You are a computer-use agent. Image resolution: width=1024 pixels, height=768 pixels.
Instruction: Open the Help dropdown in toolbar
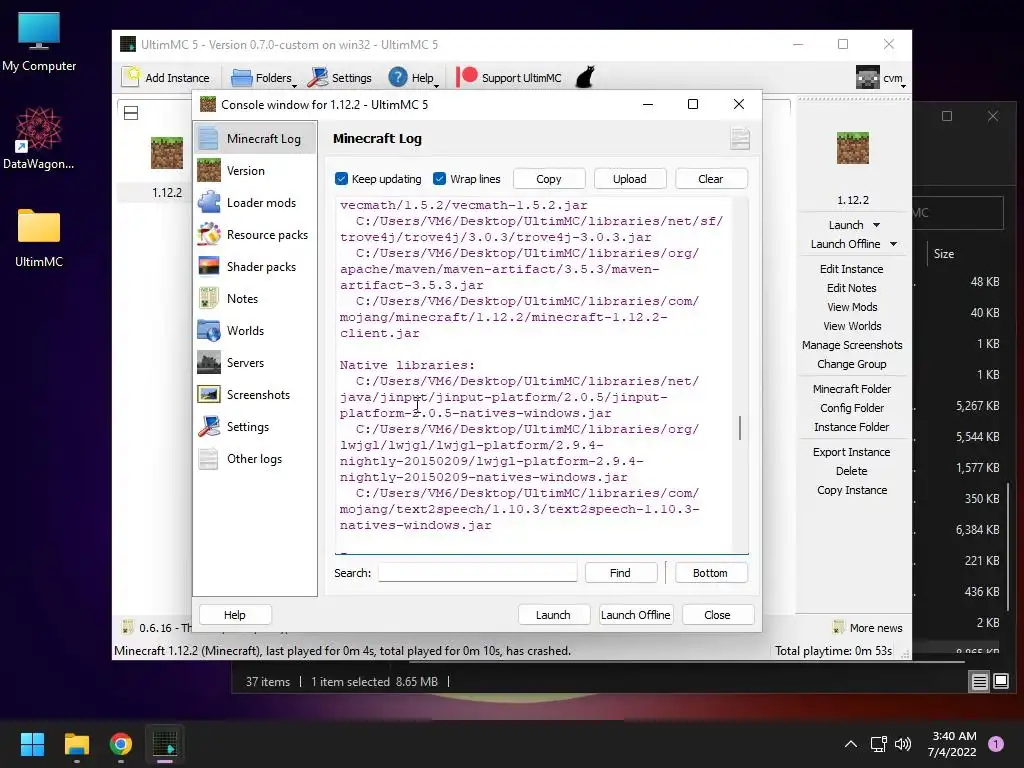pos(413,78)
